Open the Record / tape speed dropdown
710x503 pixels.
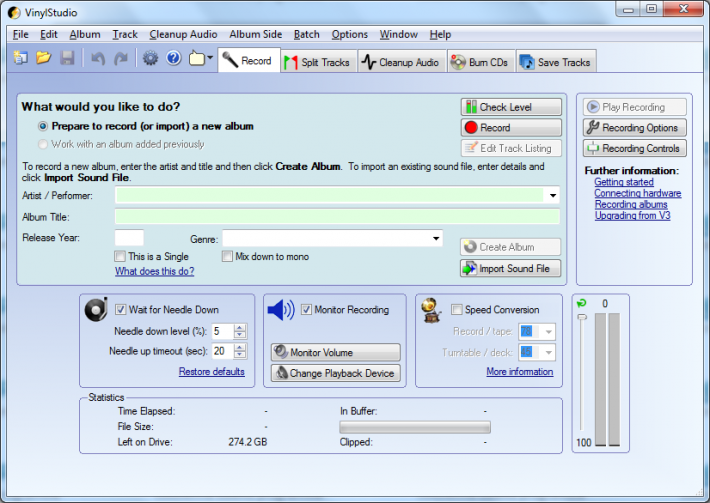548,332
